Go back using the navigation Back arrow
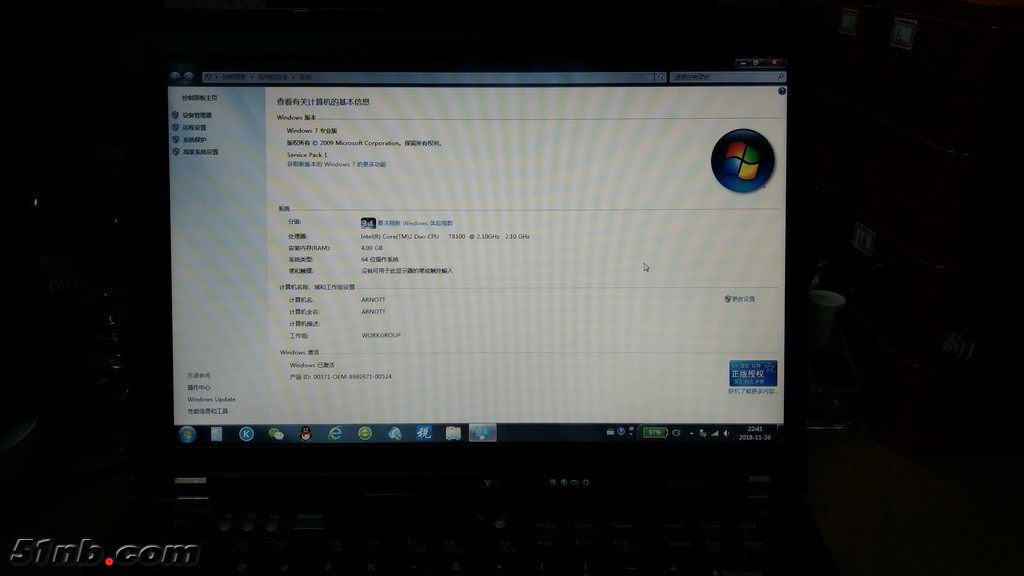 [176, 77]
